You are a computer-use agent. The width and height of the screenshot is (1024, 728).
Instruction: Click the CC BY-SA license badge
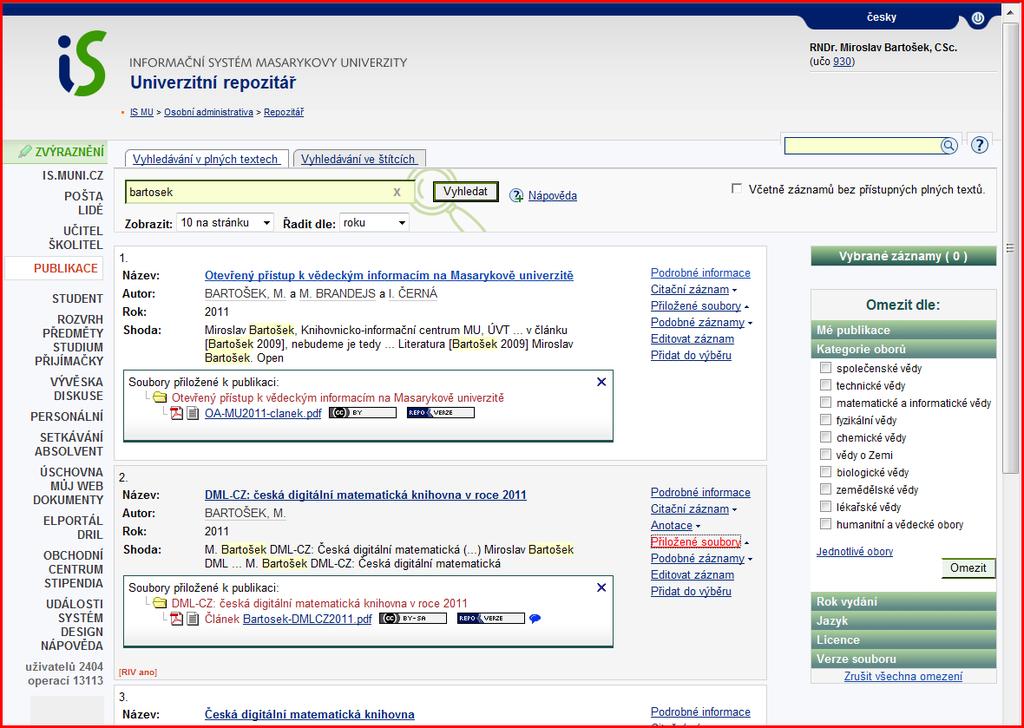[x=413, y=618]
